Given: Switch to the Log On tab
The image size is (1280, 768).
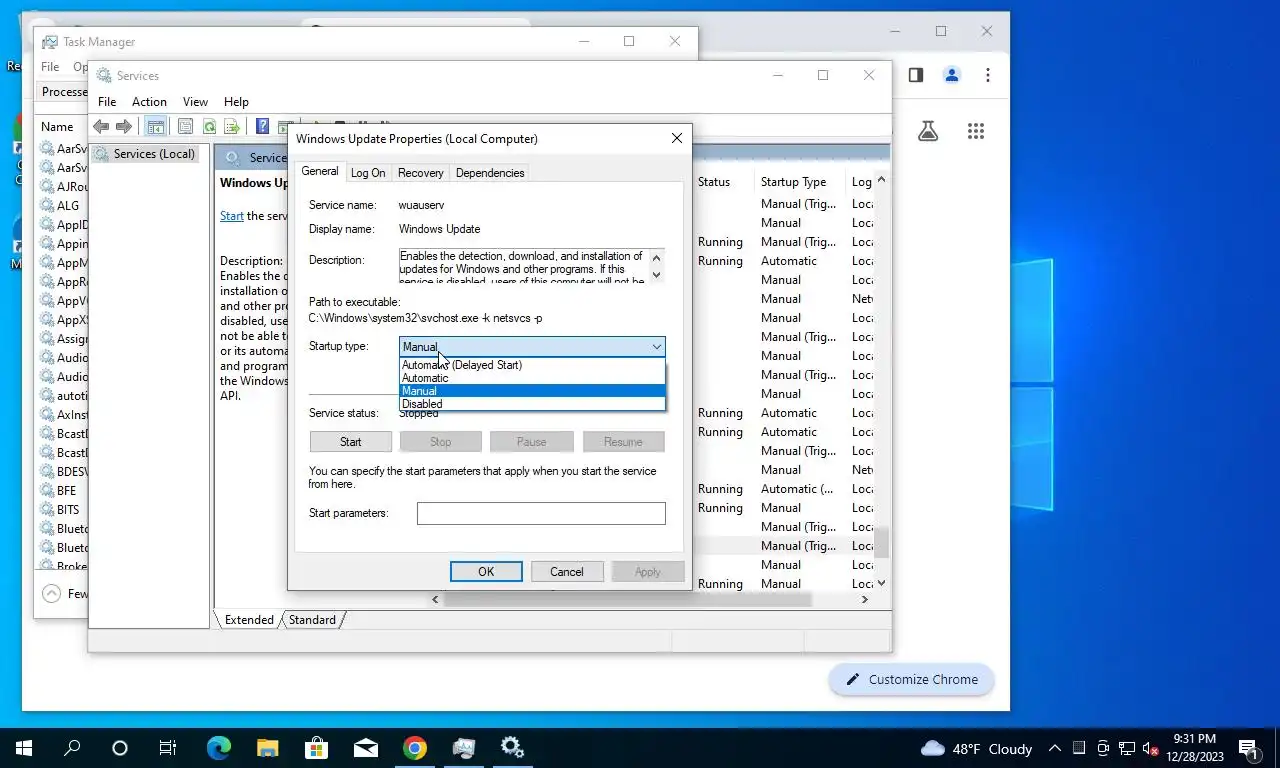Looking at the screenshot, I should 368,173.
